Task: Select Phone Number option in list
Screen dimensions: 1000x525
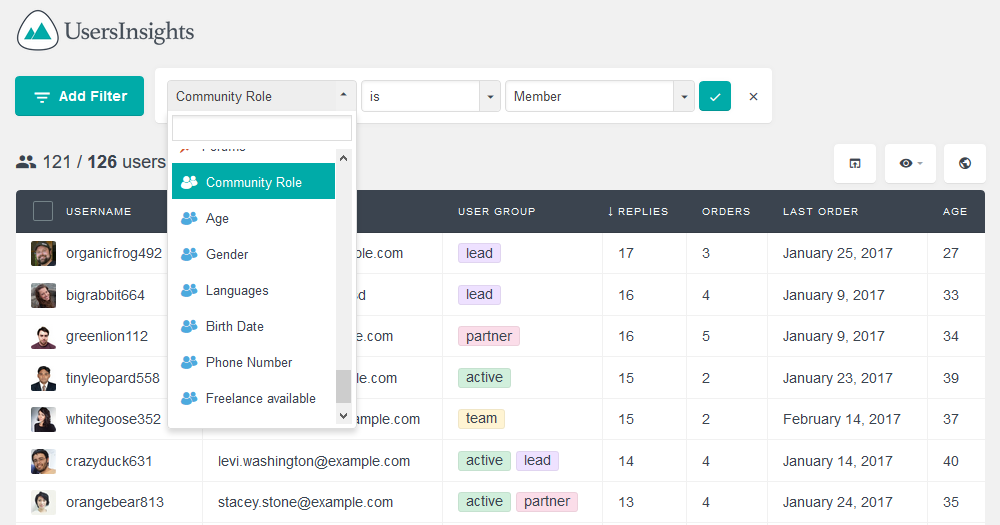Action: point(253,362)
